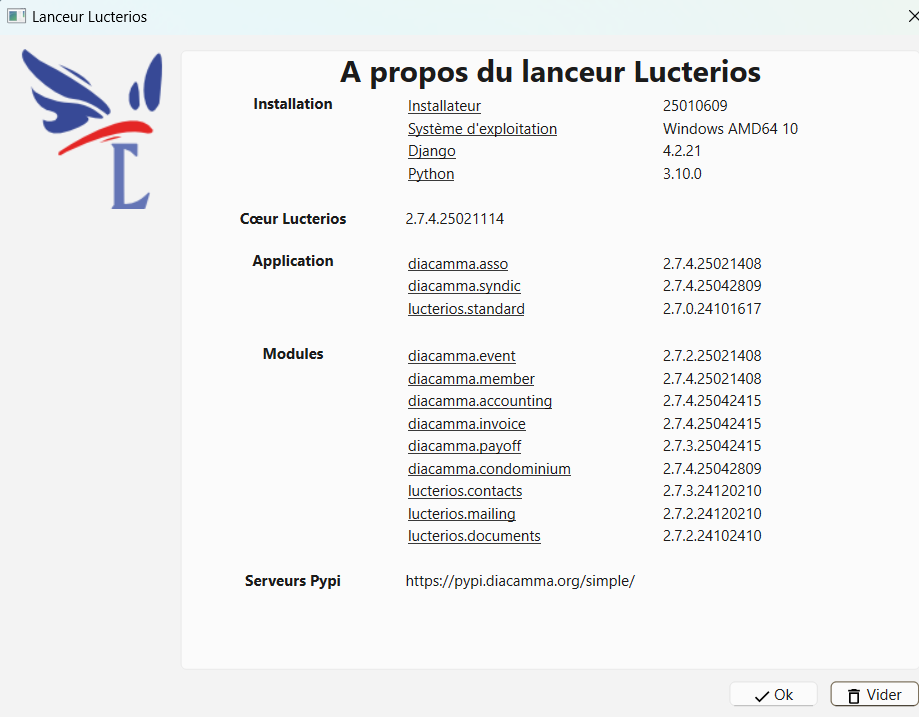Click the lucterios.standard version 2.7.0.24101617
This screenshot has height=717, width=919.
712,309
